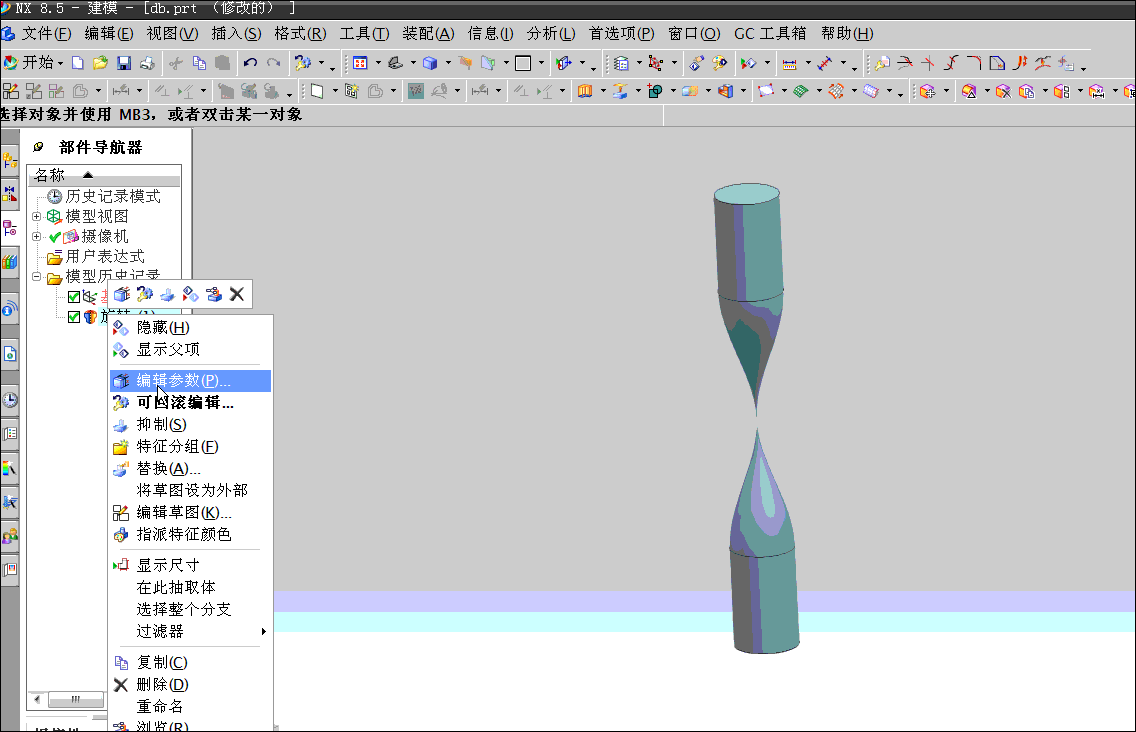Image resolution: width=1136 pixels, height=732 pixels.
Task: Sort by the 名称 column header
Action: pos(104,175)
